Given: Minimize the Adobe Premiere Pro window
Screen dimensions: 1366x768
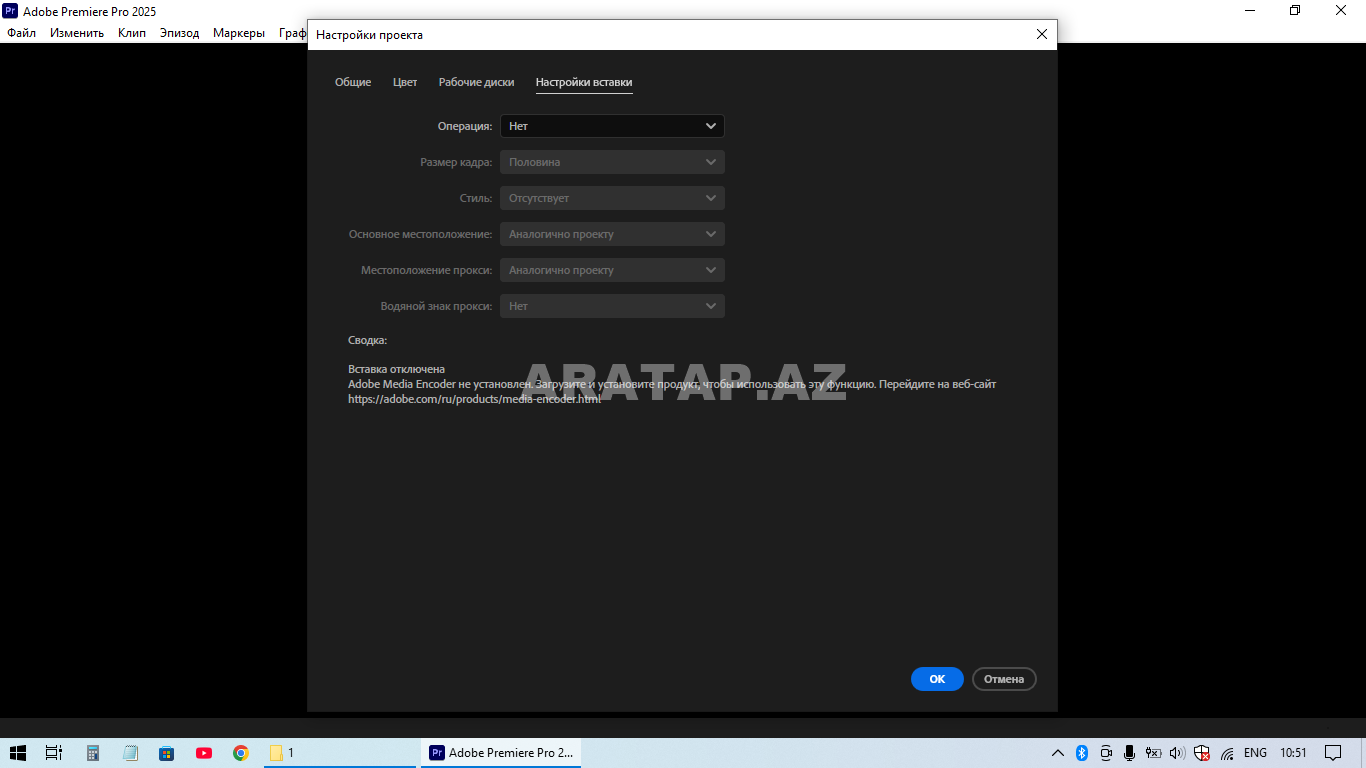Looking at the screenshot, I should click(x=1250, y=10).
